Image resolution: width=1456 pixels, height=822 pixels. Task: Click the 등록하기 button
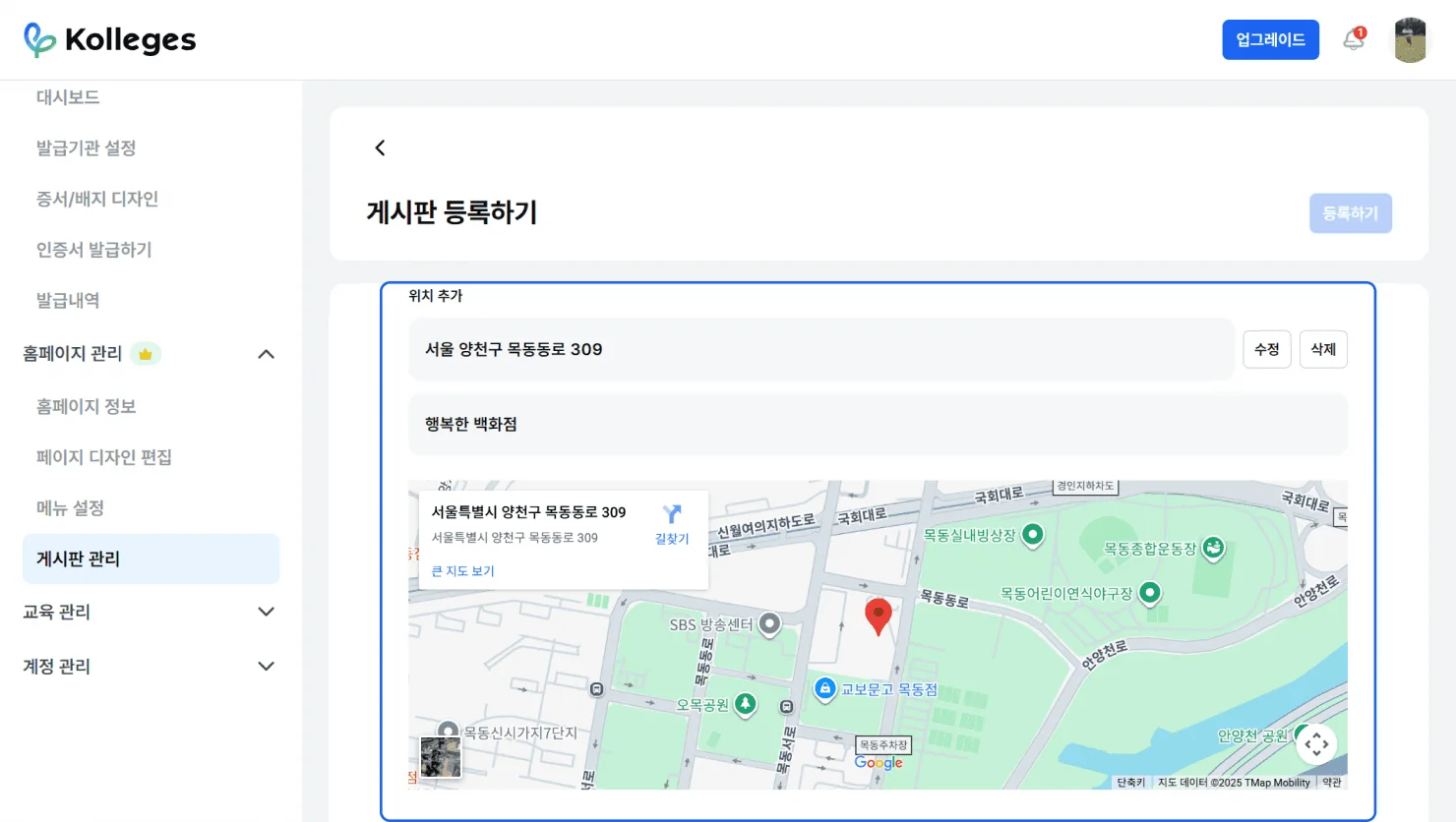coord(1350,213)
